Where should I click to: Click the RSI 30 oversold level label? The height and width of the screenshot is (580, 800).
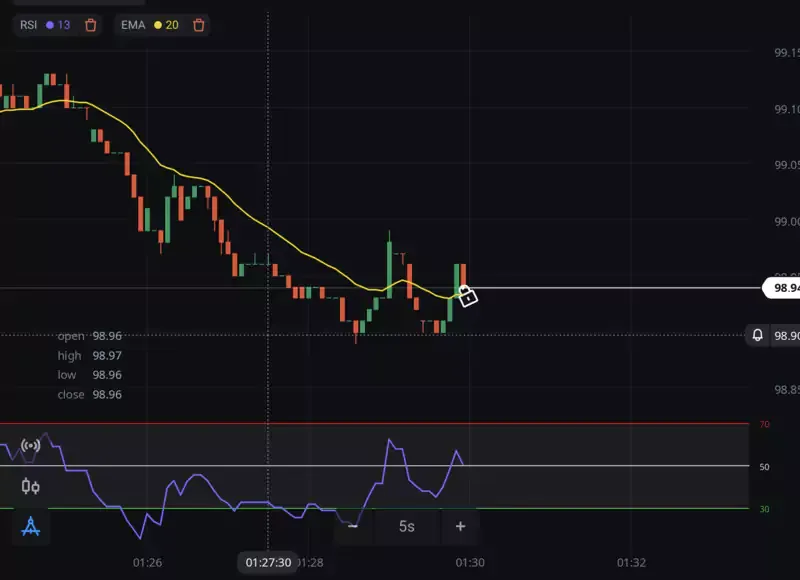pyautogui.click(x=764, y=509)
